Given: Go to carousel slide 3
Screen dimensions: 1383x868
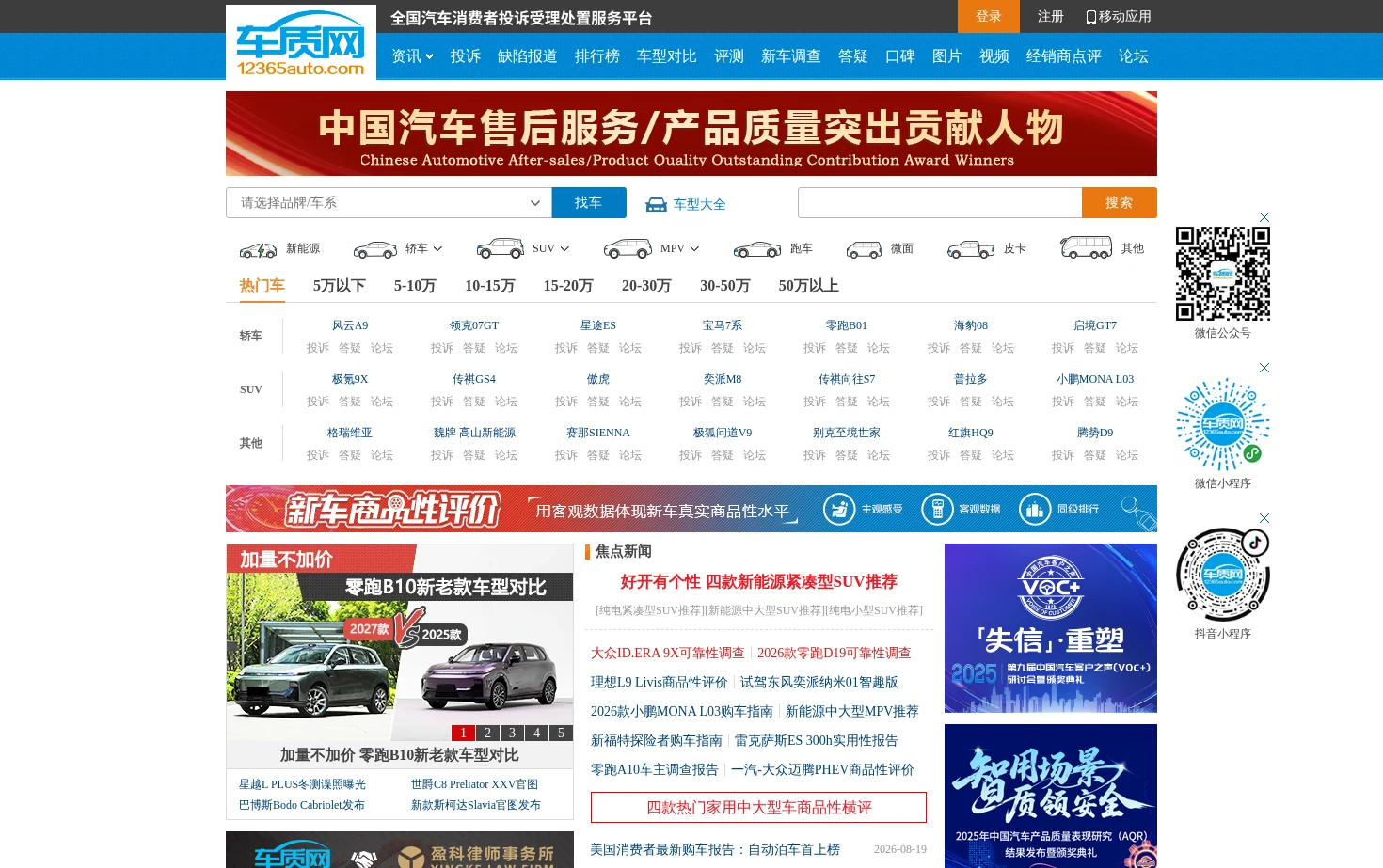Looking at the screenshot, I should pos(512,733).
